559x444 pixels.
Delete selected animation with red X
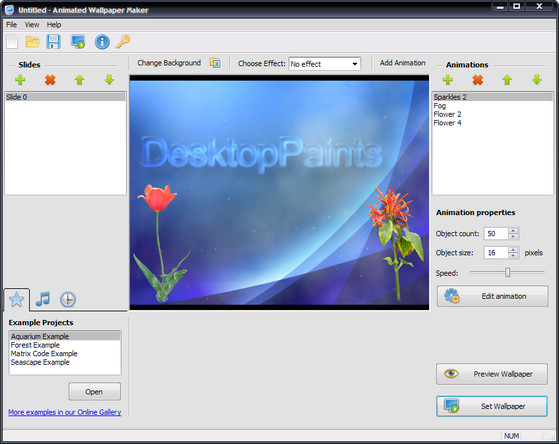click(478, 80)
